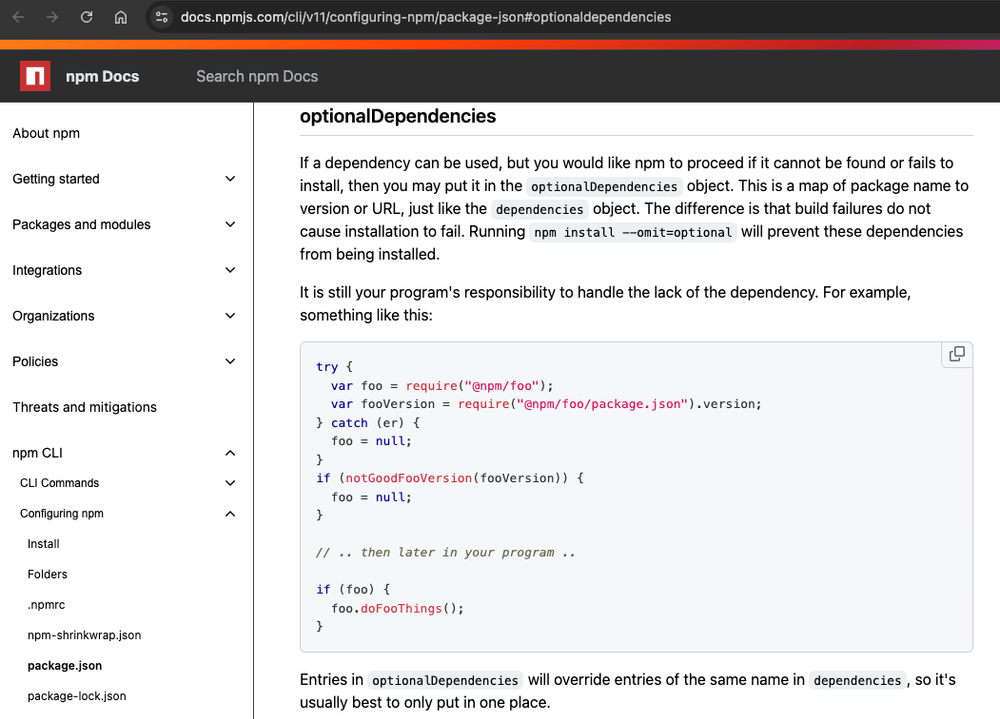Open the .npmrc documentation page
The height and width of the screenshot is (719, 1000).
46,604
